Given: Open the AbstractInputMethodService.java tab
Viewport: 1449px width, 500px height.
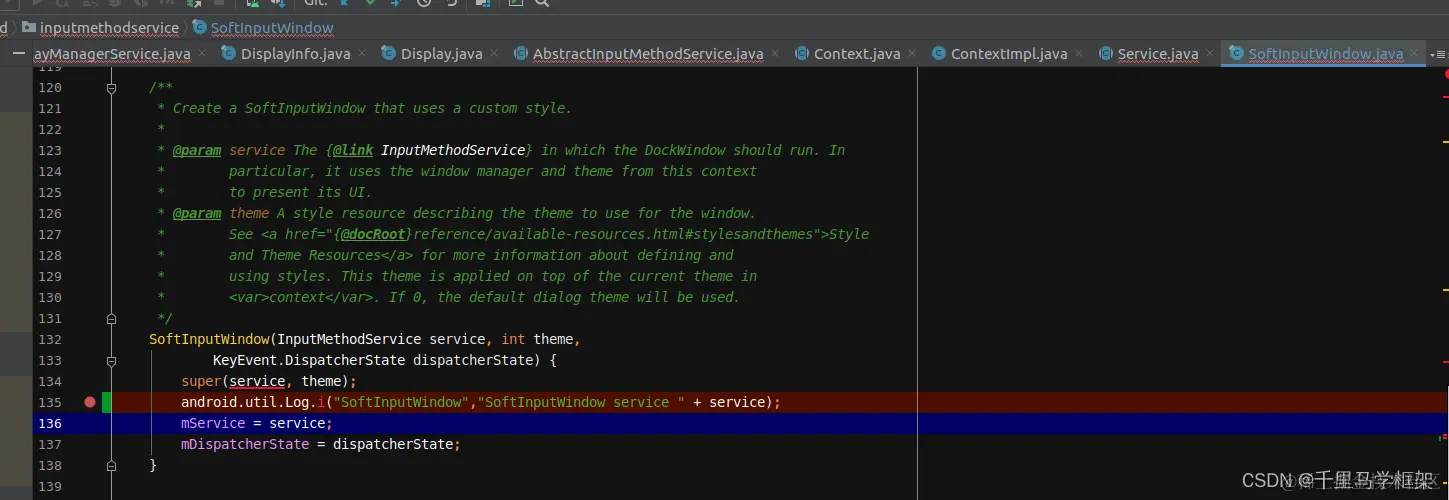Looking at the screenshot, I should [648, 54].
